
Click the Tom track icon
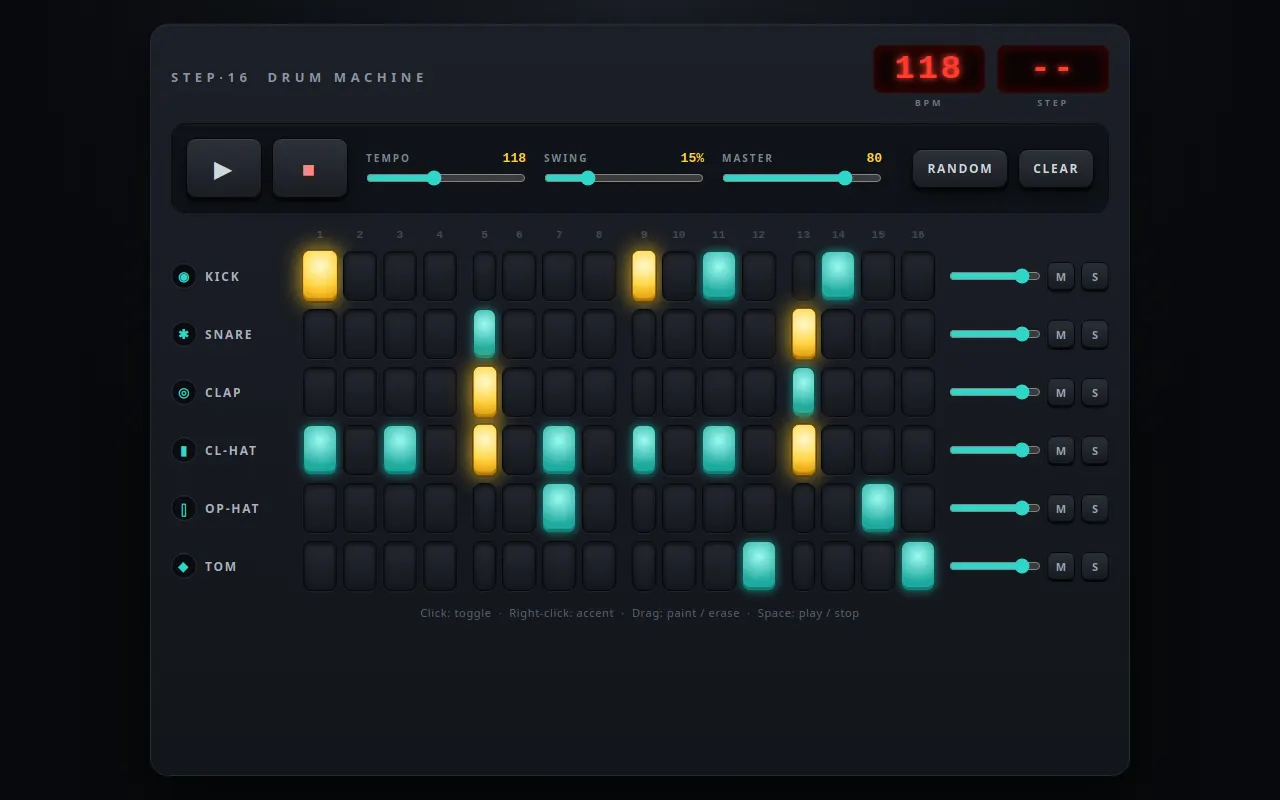184,566
